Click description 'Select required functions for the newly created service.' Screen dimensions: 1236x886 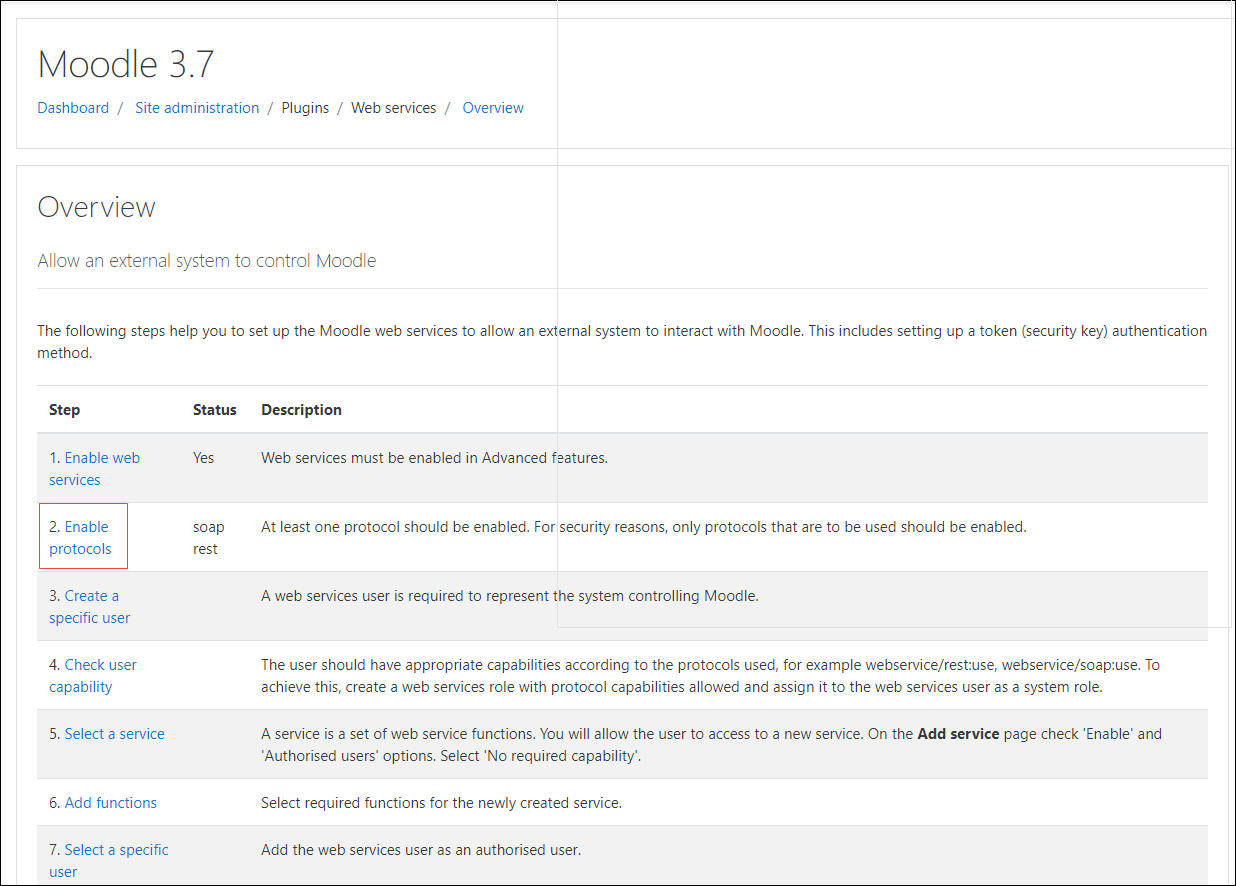tap(441, 803)
